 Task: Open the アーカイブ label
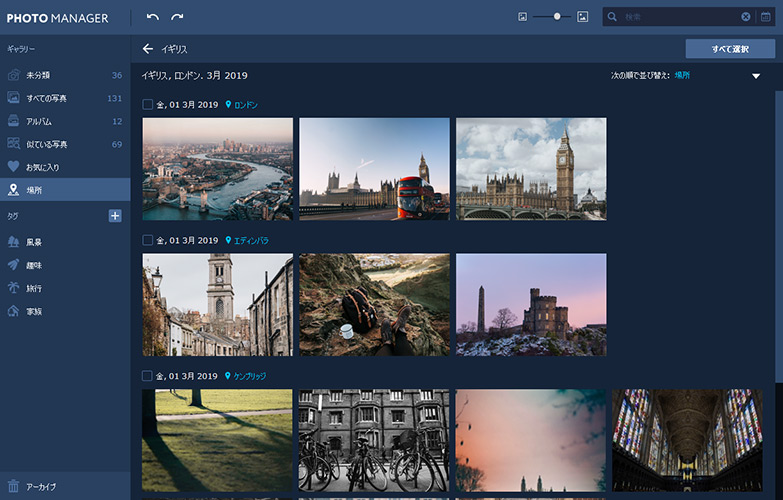(x=41, y=487)
